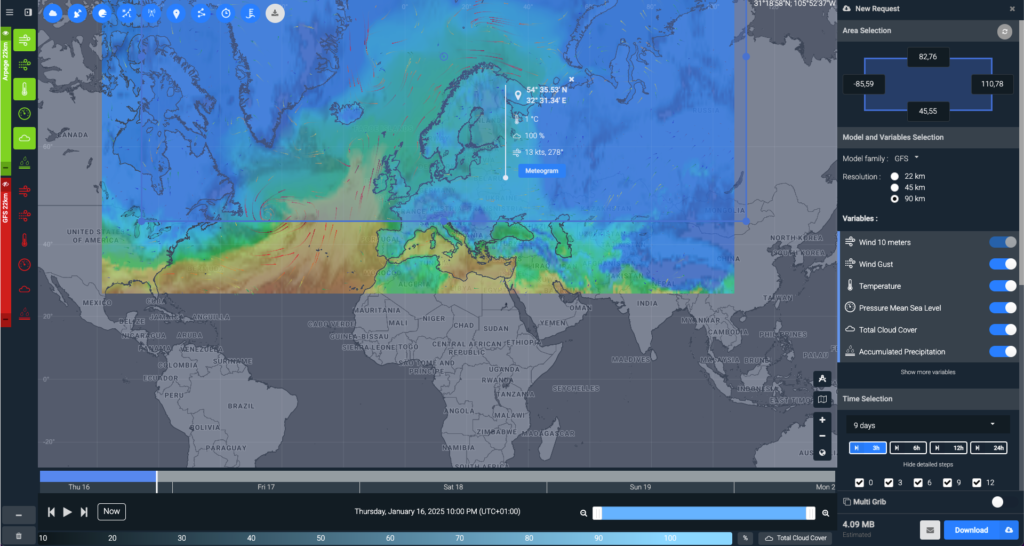The height and width of the screenshot is (546, 1024).
Task: Open the satellite dish tool
Action: 78,13
